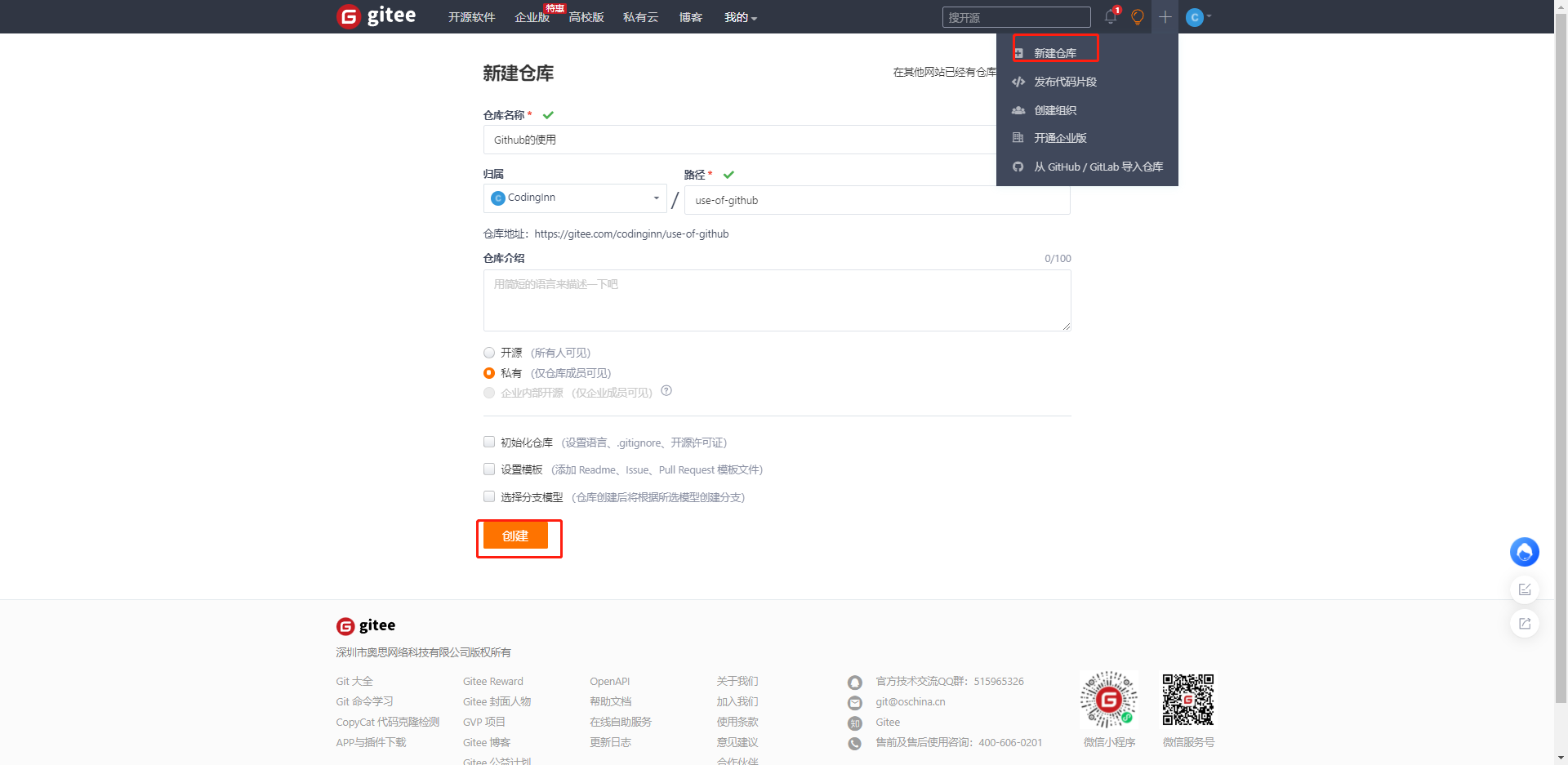Click the envelope email icon in footer
The height and width of the screenshot is (765, 1568).
point(855,703)
